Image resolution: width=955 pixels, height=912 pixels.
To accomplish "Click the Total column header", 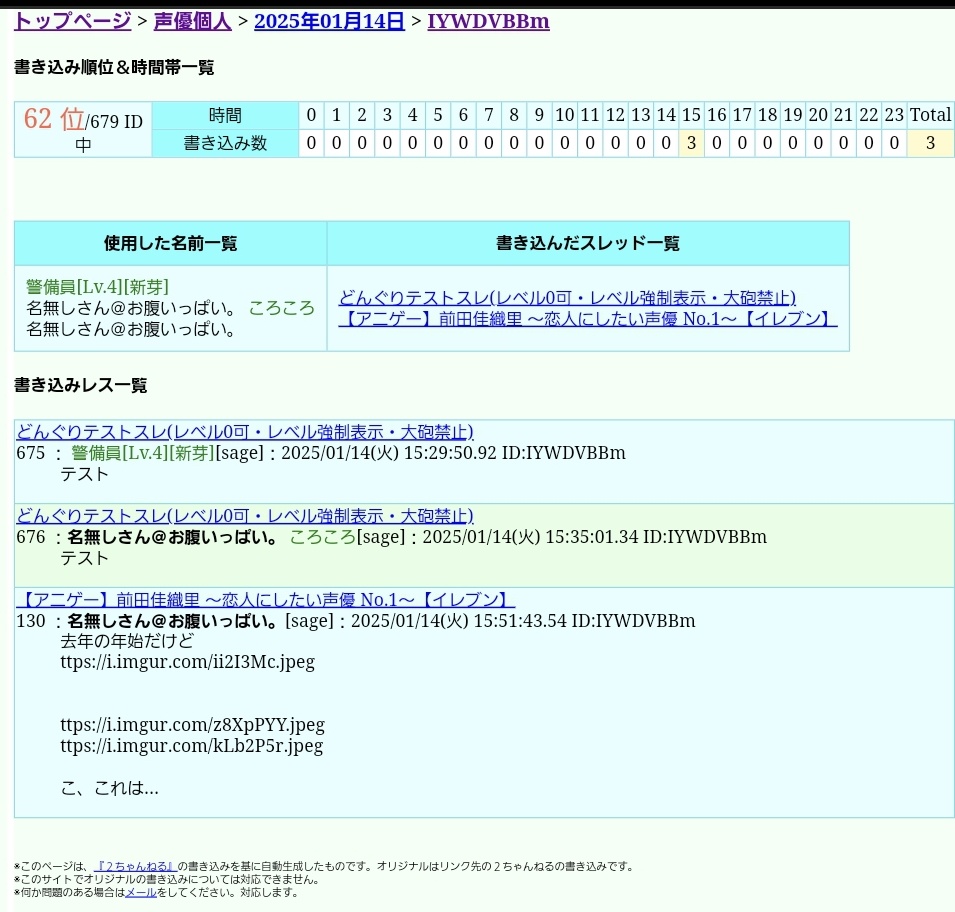I will click(930, 115).
